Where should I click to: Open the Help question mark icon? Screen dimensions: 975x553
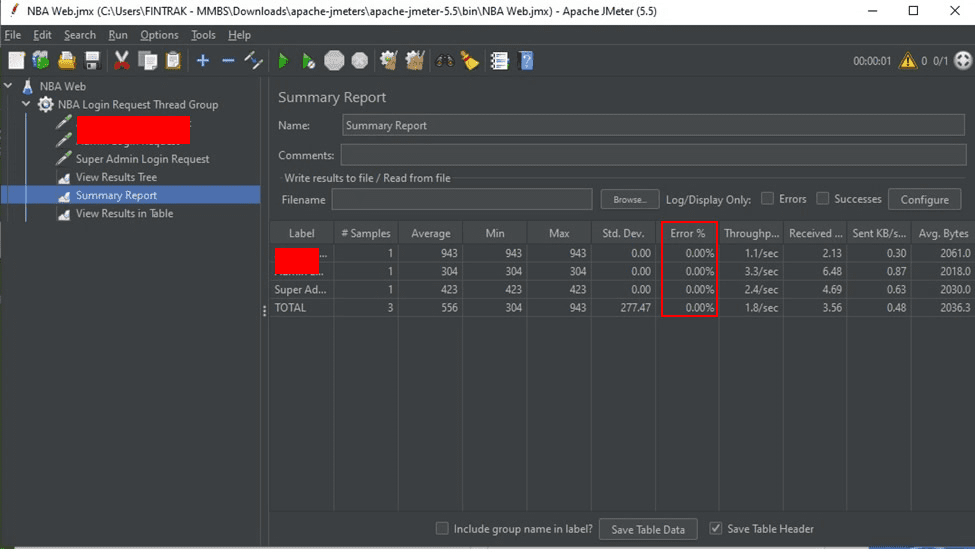tap(526, 61)
